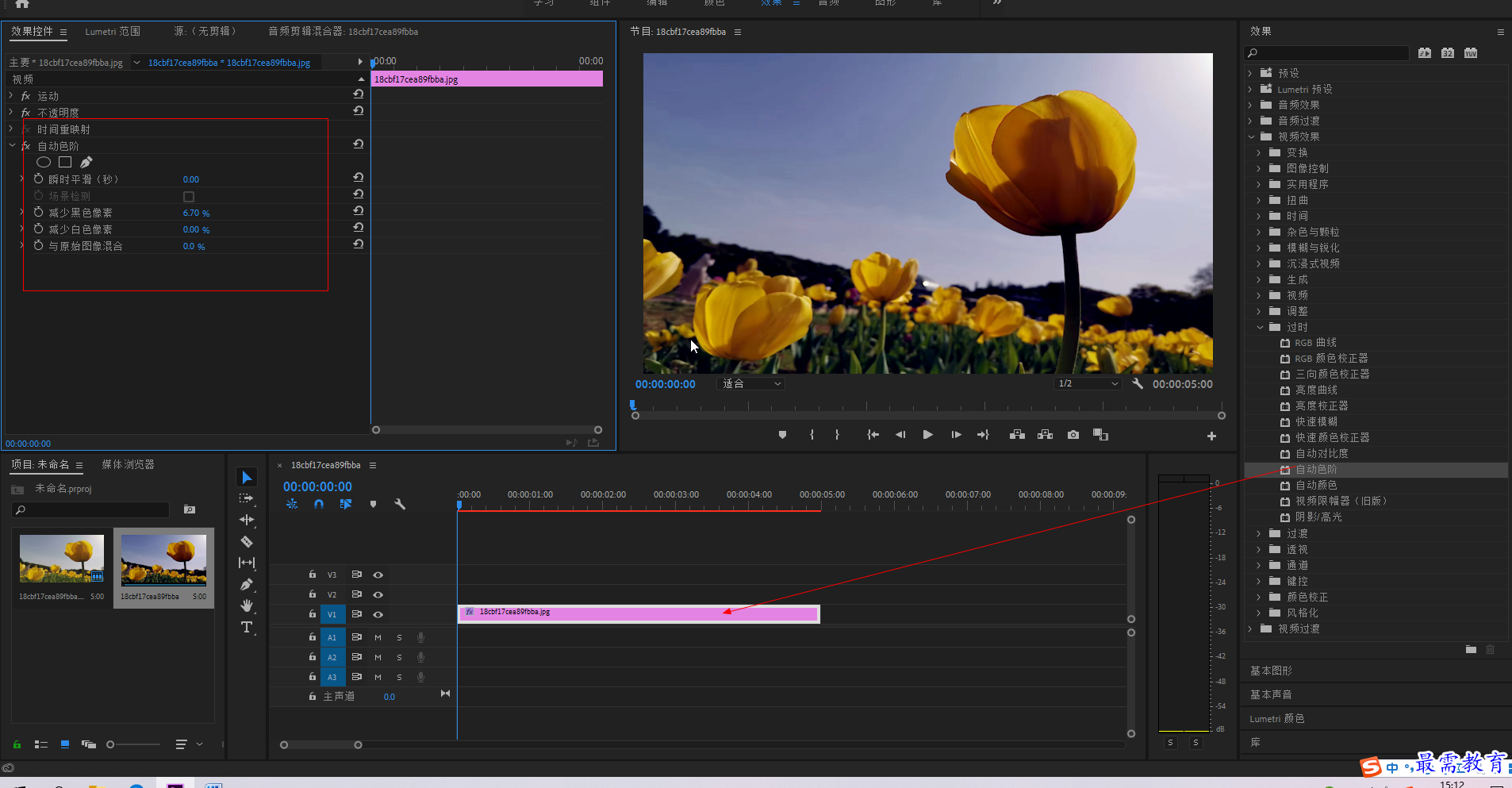Check the 场景检测 checkbox
This screenshot has width=1512, height=788.
[189, 196]
